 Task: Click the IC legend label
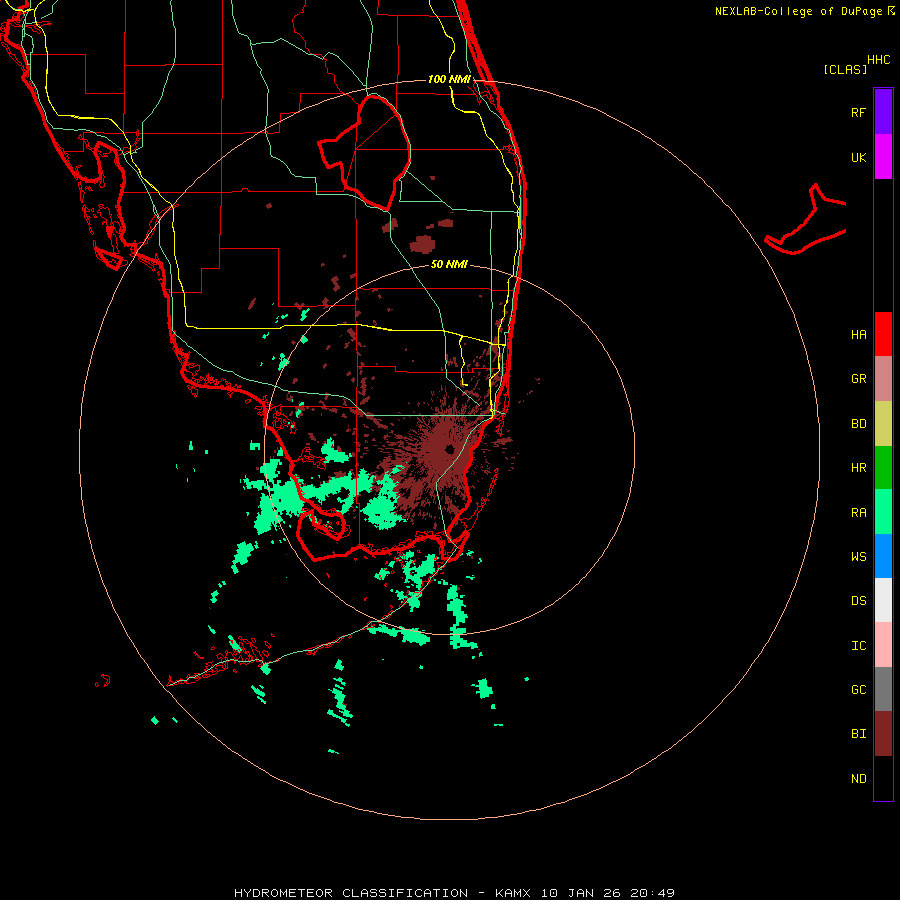[858, 646]
